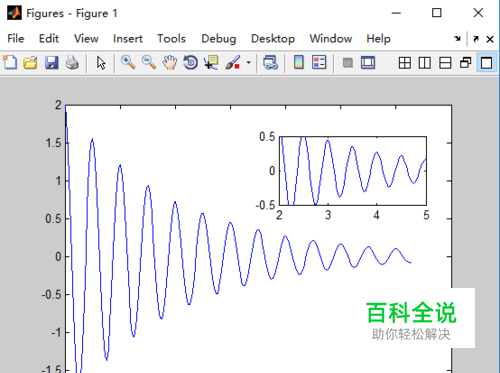Screen dimensions: 500x373
Task: Close the Figures window
Action: [478, 13]
